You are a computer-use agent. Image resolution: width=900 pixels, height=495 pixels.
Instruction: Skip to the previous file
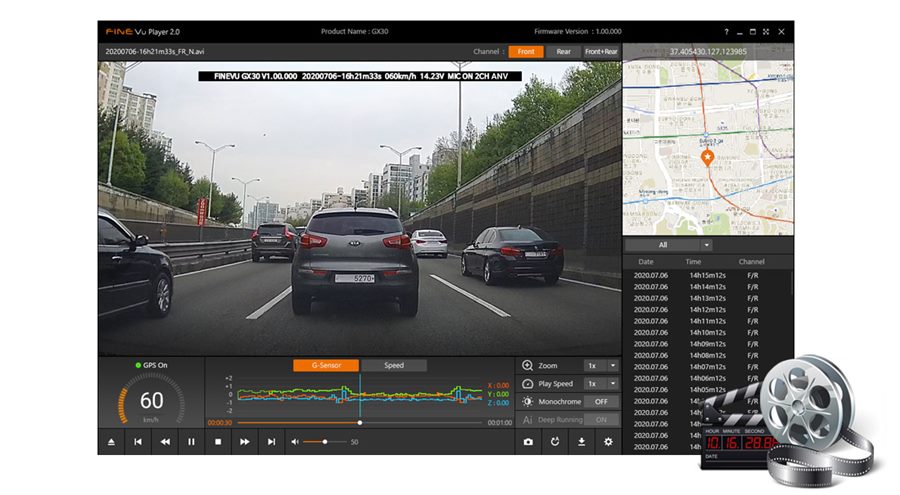138,442
